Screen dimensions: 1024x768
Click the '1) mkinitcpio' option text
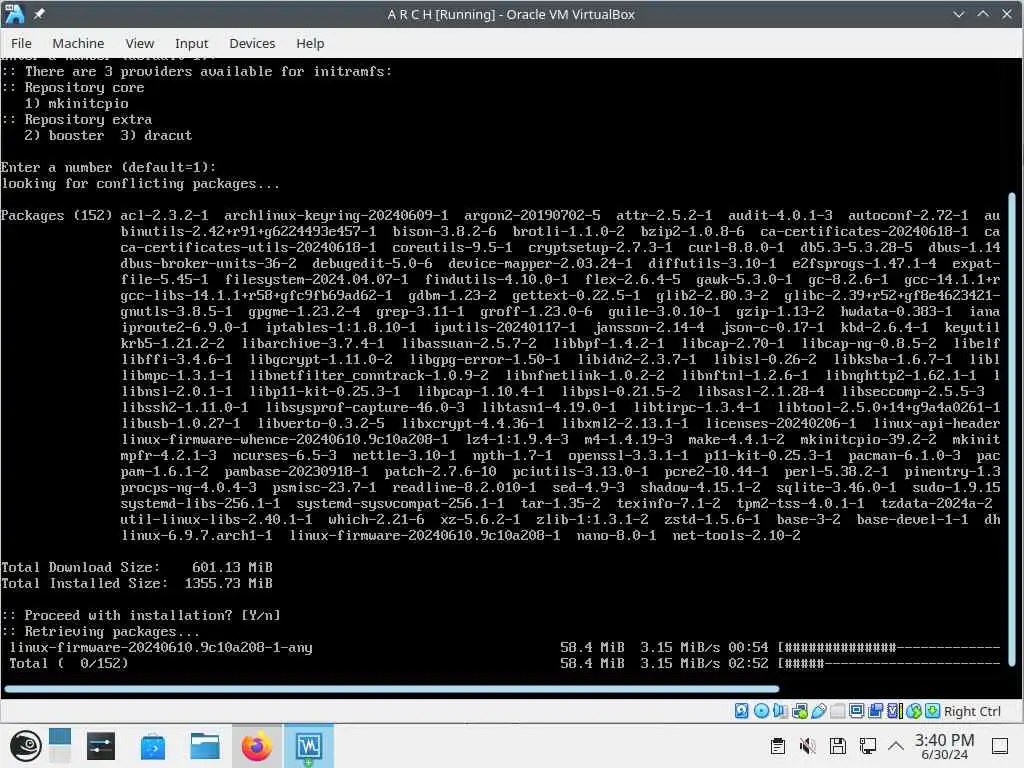[76, 103]
